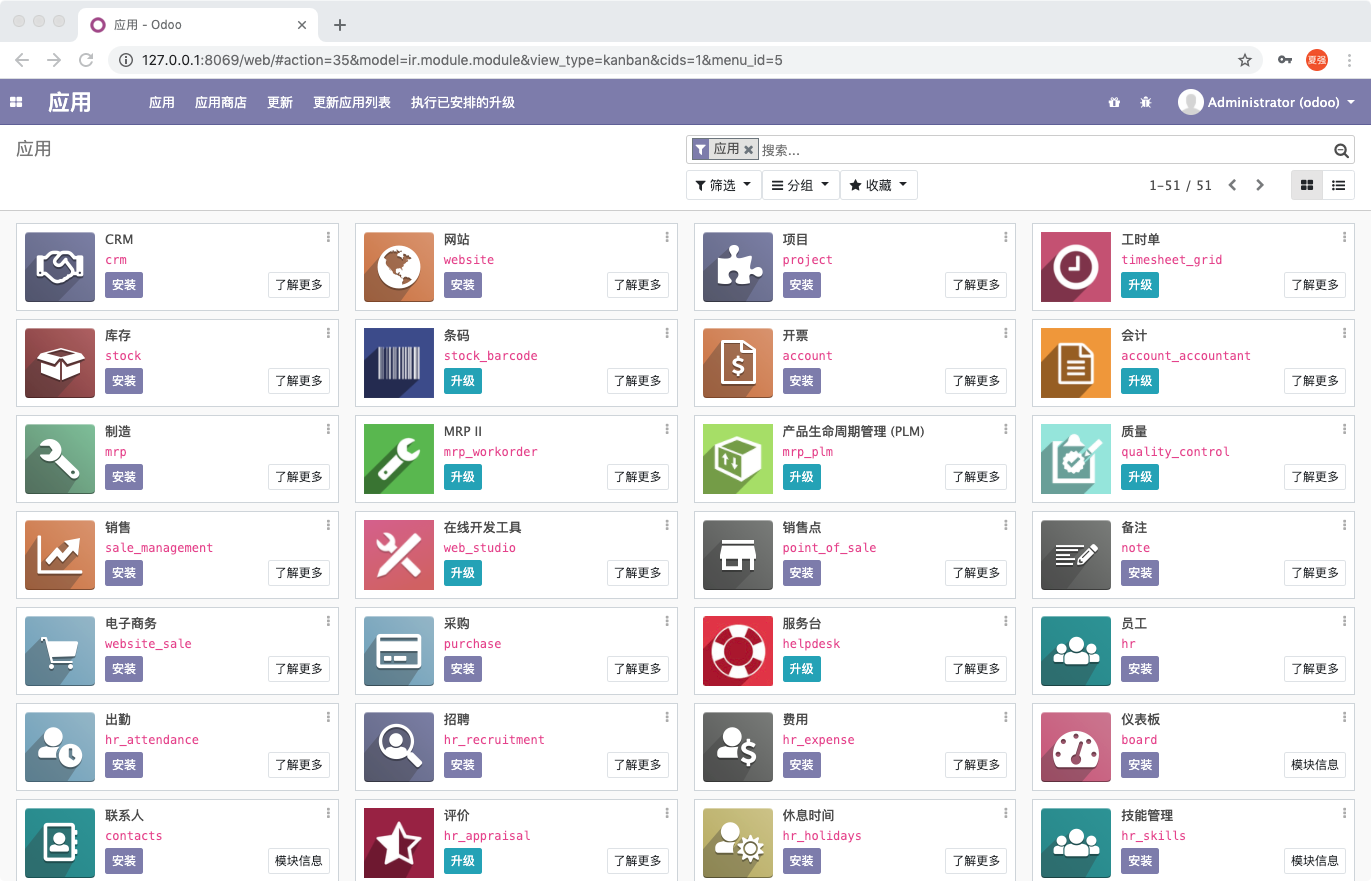Click the browser profile avatar
Viewport: 1371px width, 881px height.
[x=1317, y=60]
